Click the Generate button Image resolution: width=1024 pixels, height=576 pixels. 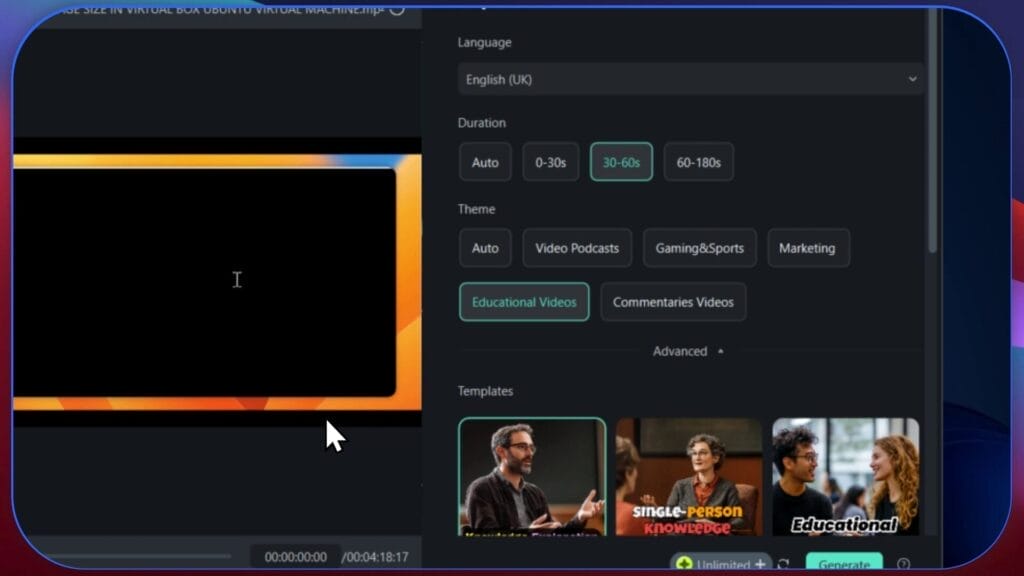click(843, 563)
